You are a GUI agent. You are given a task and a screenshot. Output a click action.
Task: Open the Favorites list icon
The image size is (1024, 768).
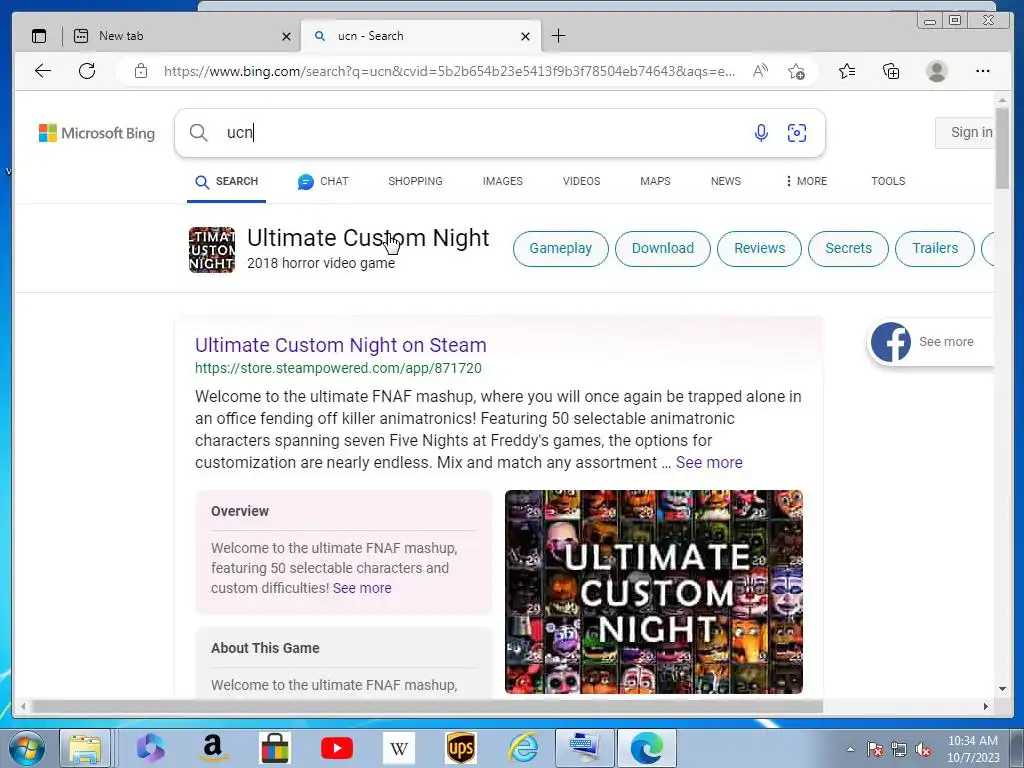(x=847, y=71)
